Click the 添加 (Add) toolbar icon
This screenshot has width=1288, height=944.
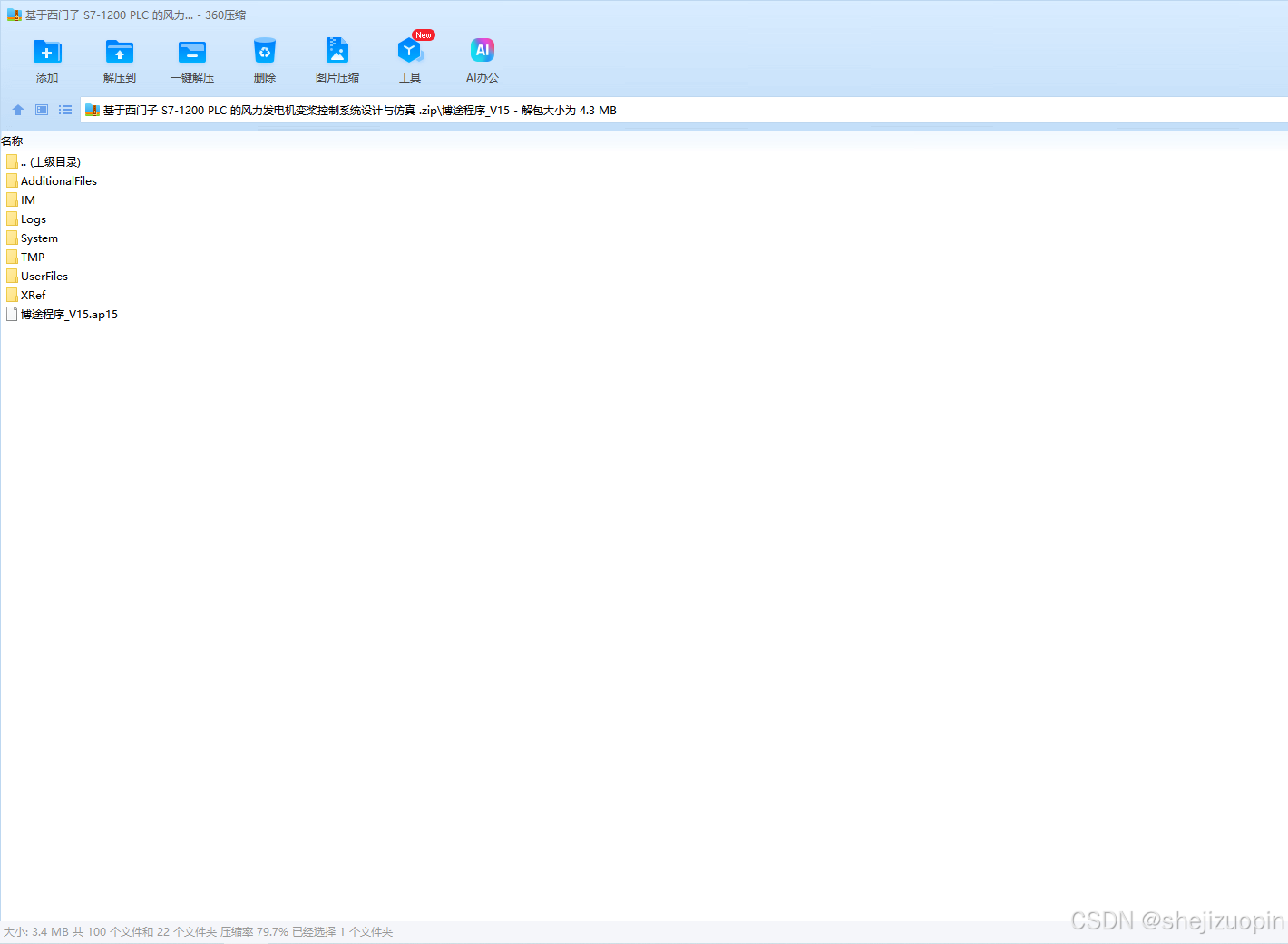pos(47,52)
